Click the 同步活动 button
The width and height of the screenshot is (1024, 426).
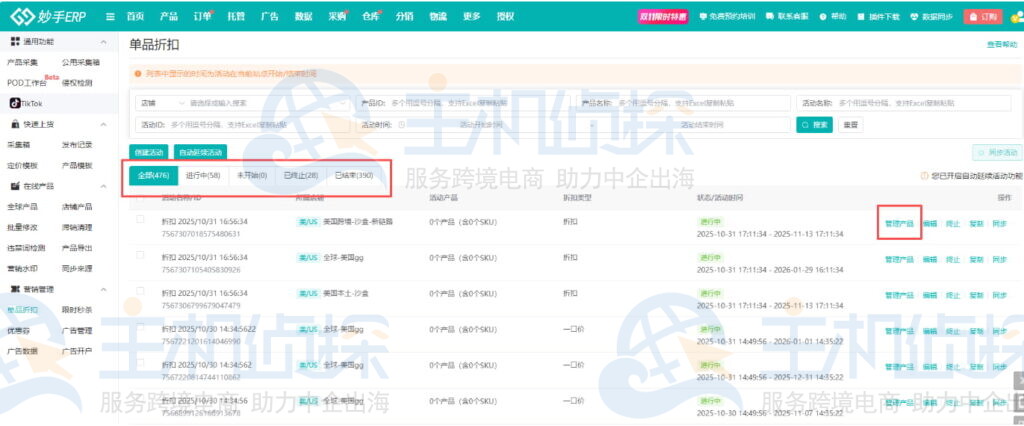[x=997, y=152]
